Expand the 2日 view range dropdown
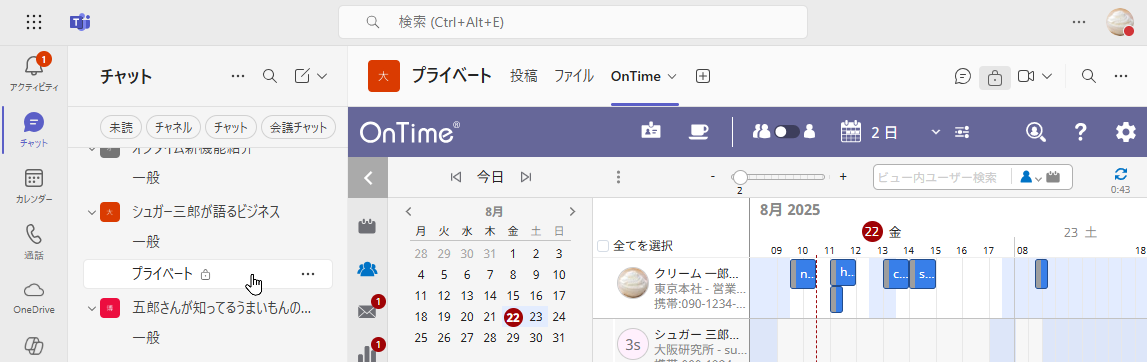The height and width of the screenshot is (362, 1147). (935, 132)
